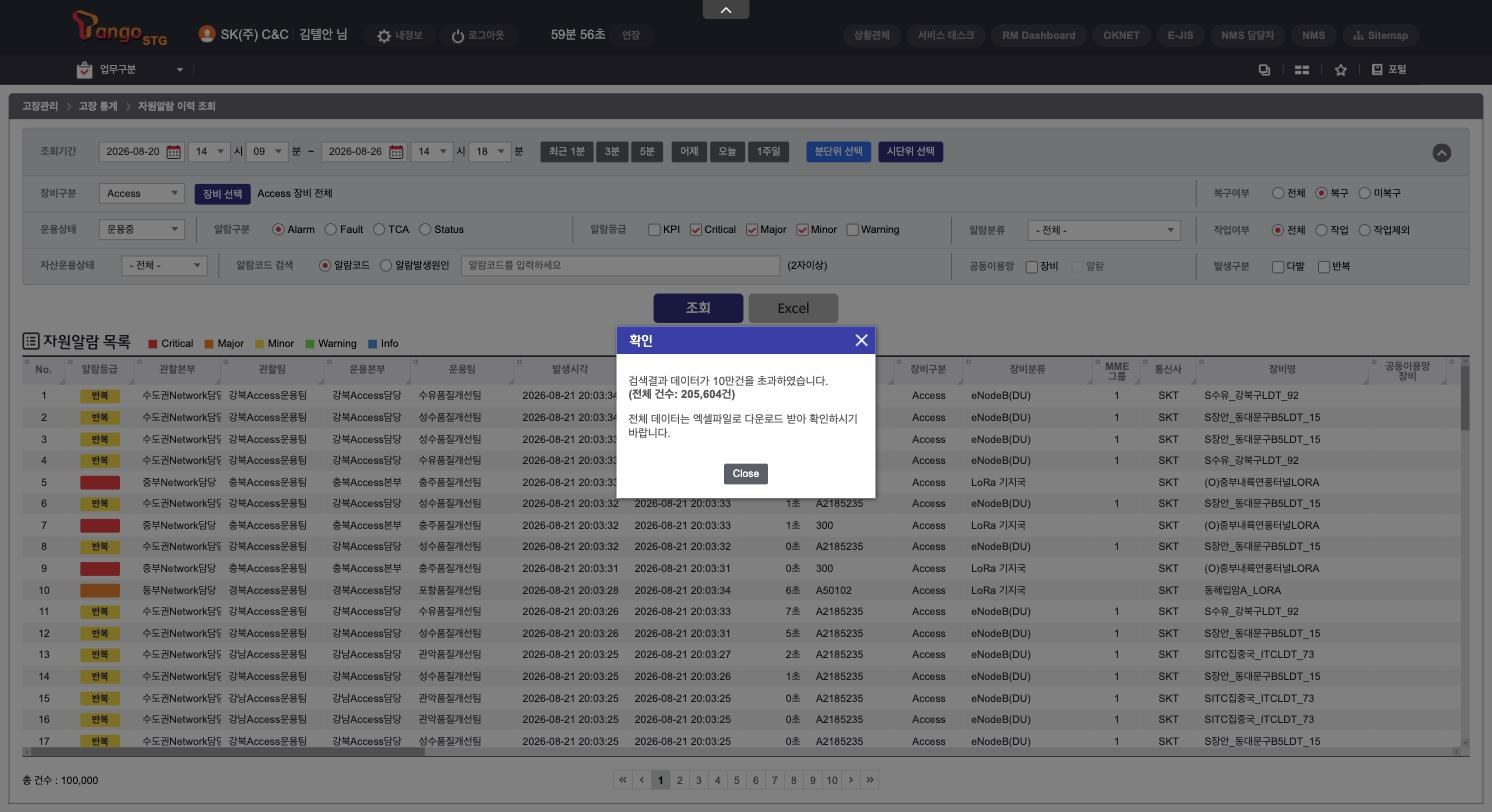Open RM Dashboard from top menu
The height and width of the screenshot is (812, 1492).
[1039, 35]
